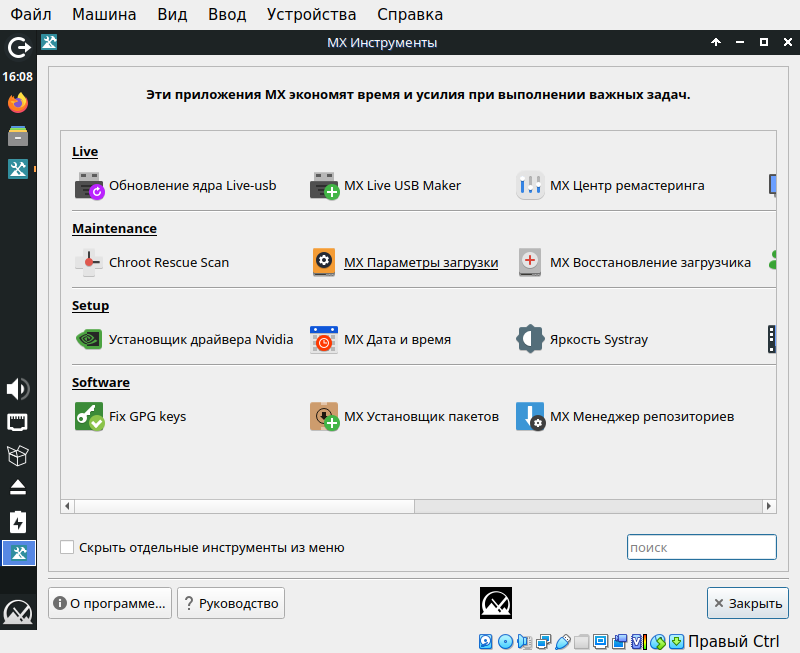This screenshot has height=653, width=800.
Task: Click horizontal scrollbar right arrow
Action: coord(769,506)
